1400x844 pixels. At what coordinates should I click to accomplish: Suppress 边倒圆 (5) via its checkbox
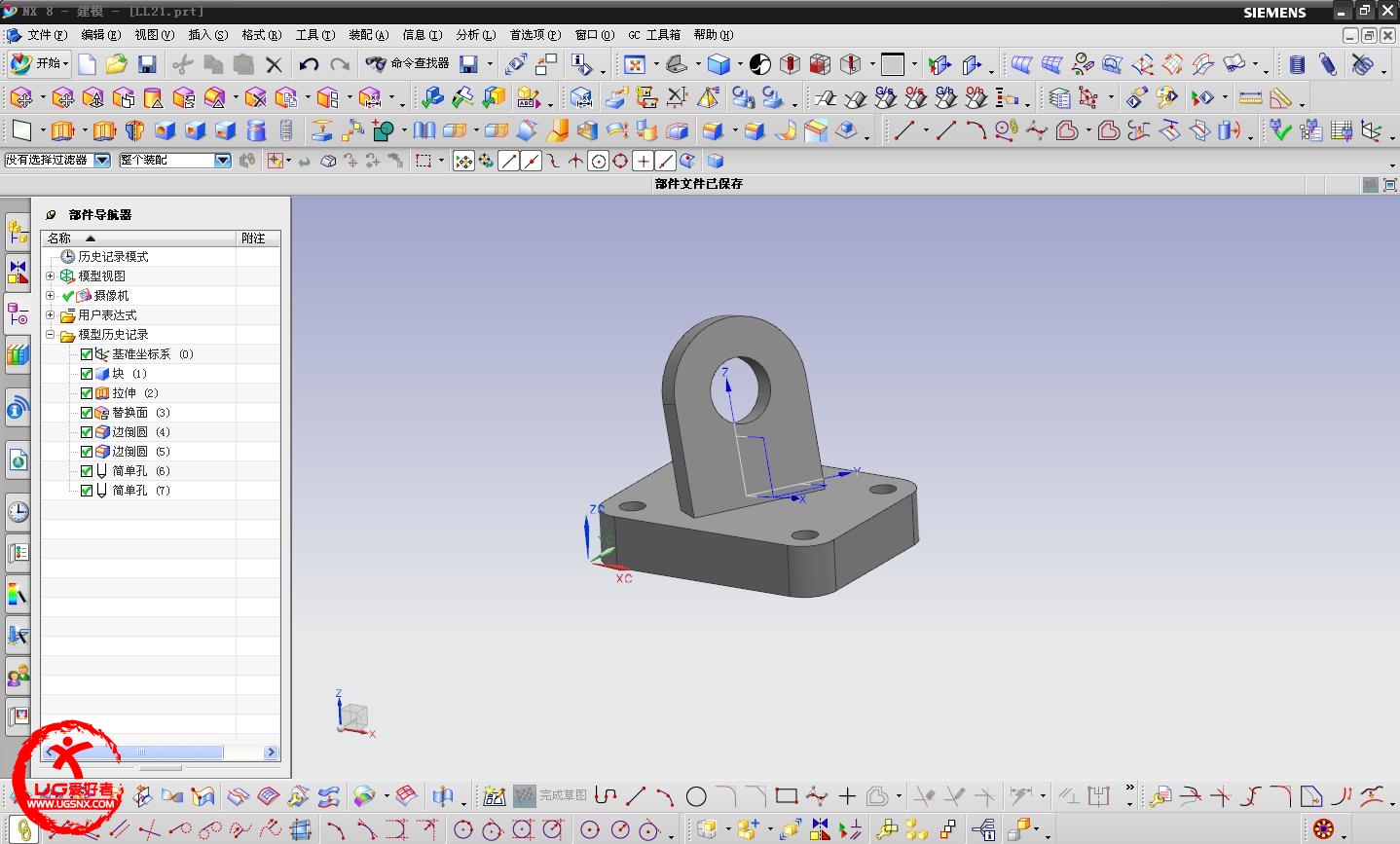(x=87, y=452)
